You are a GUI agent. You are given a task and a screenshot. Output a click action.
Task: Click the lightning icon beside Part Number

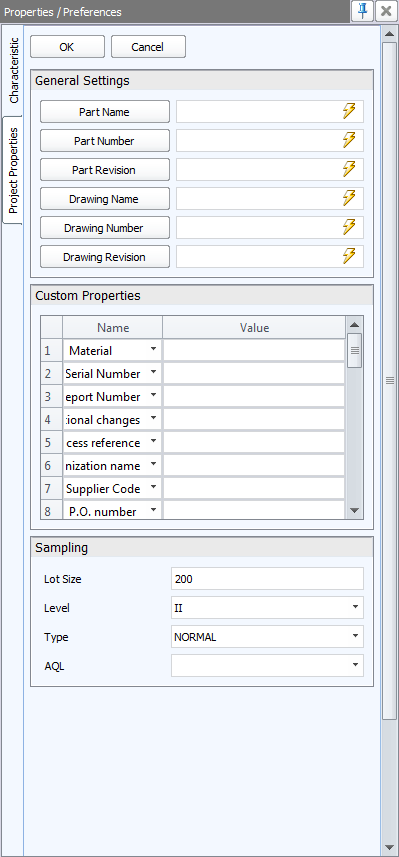pyautogui.click(x=349, y=140)
